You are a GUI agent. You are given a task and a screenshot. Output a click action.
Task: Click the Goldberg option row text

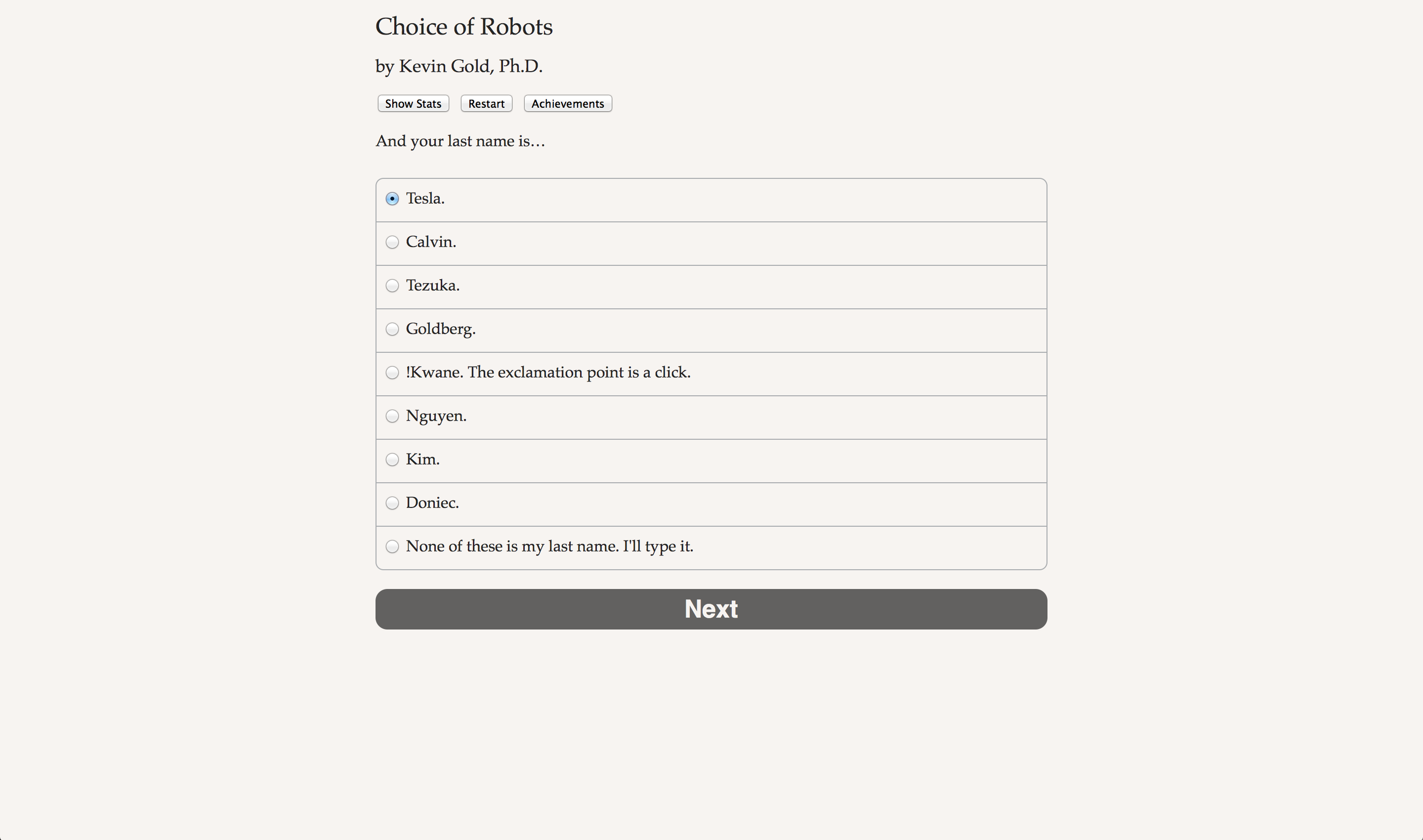(440, 329)
